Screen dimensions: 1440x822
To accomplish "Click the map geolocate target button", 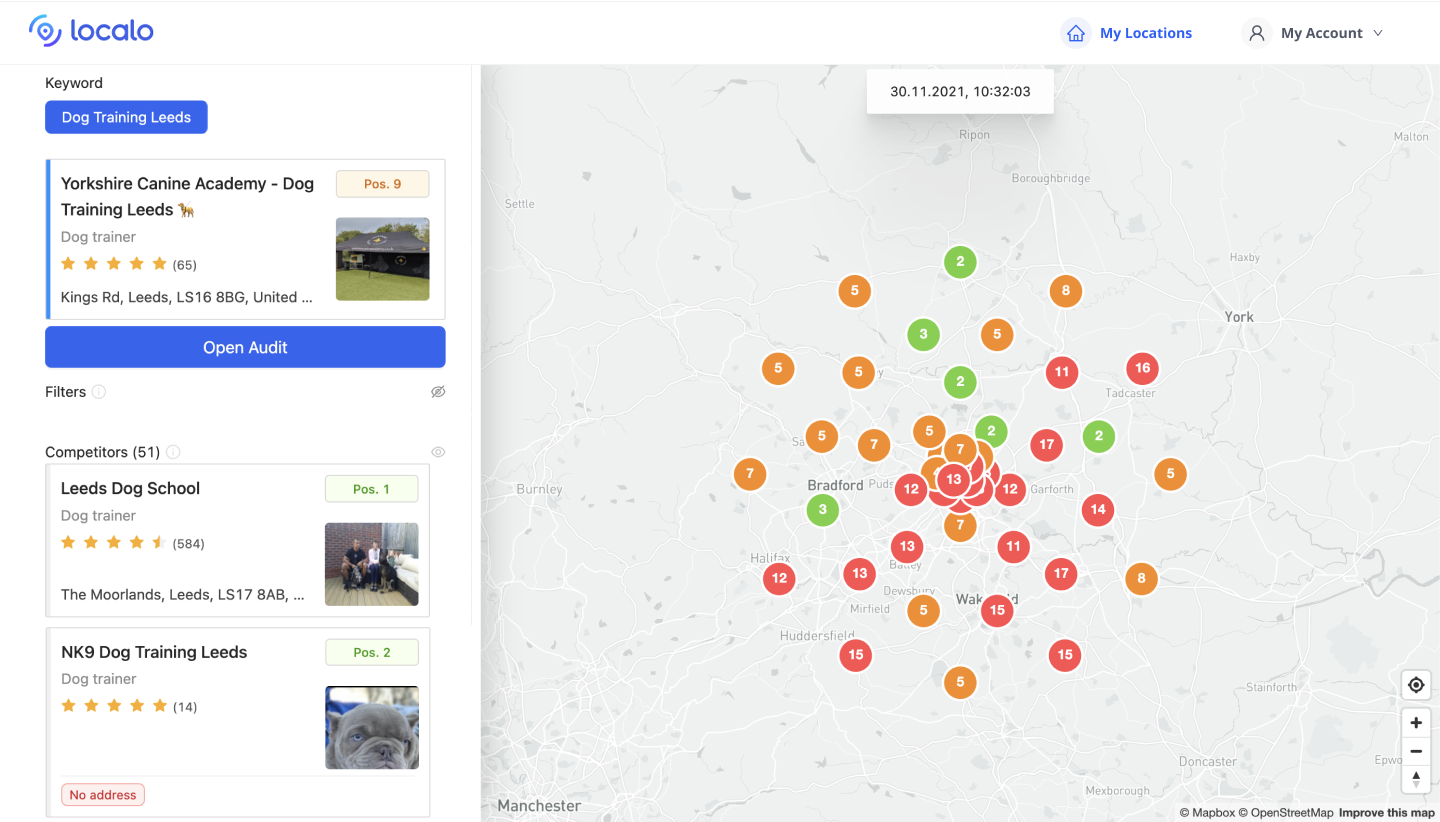I will 1416,685.
